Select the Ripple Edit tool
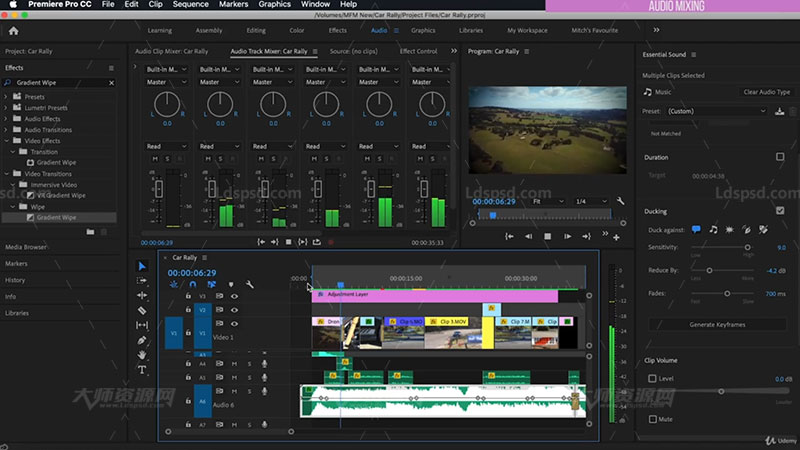Viewport: 800px width, 450px height. pyautogui.click(x=142, y=295)
